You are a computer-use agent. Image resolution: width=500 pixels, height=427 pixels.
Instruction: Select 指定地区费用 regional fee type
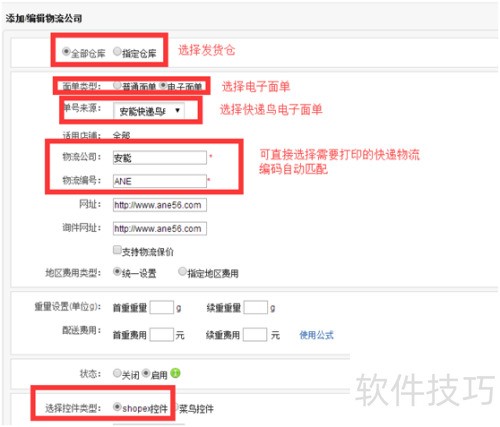[x=182, y=272]
